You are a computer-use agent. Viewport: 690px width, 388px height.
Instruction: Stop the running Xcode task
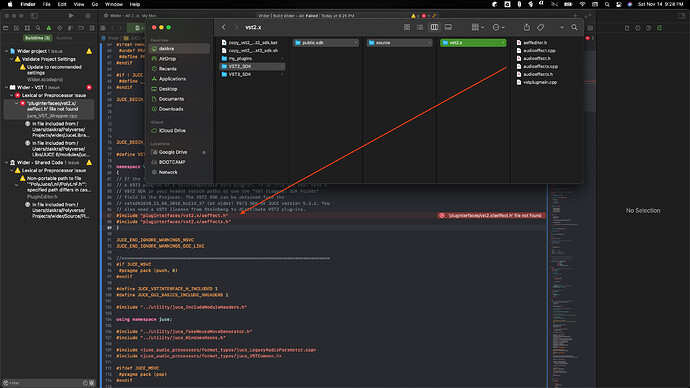pyautogui.click(x=88, y=16)
